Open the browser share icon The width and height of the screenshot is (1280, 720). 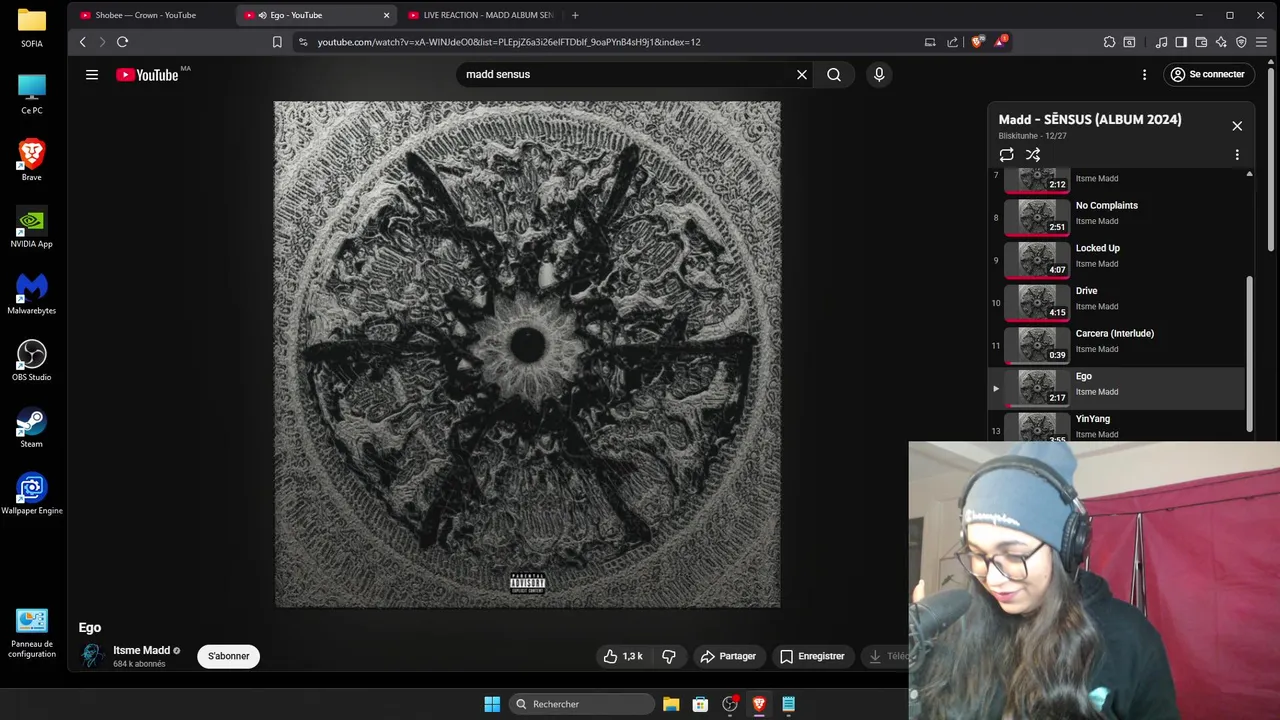tap(952, 42)
